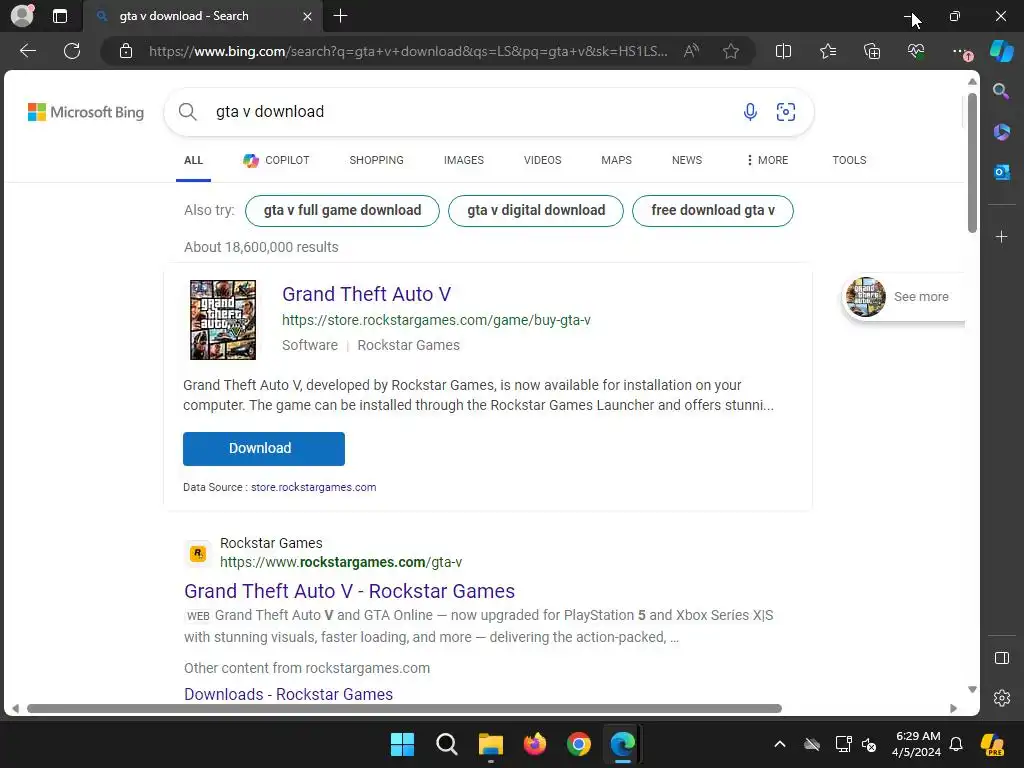1024x768 pixels.
Task: Add this page to favorites star
Action: pos(731,51)
